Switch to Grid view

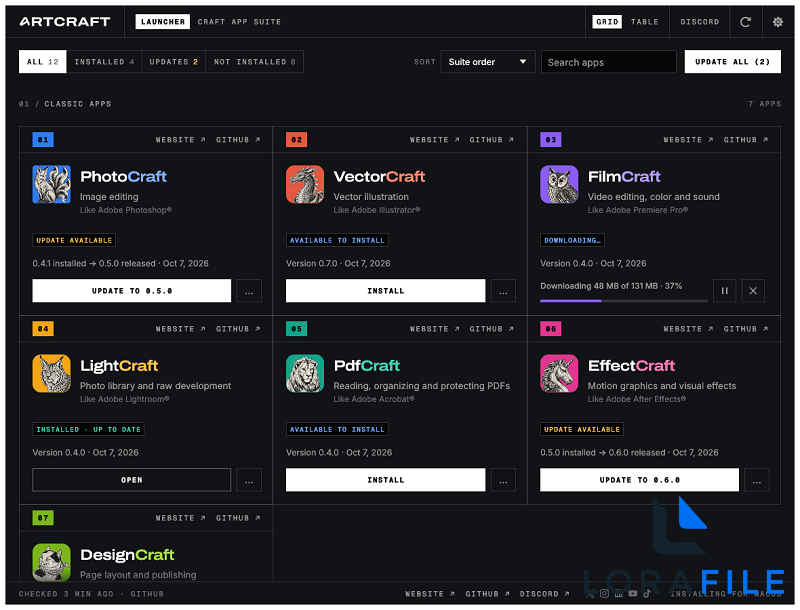(607, 22)
